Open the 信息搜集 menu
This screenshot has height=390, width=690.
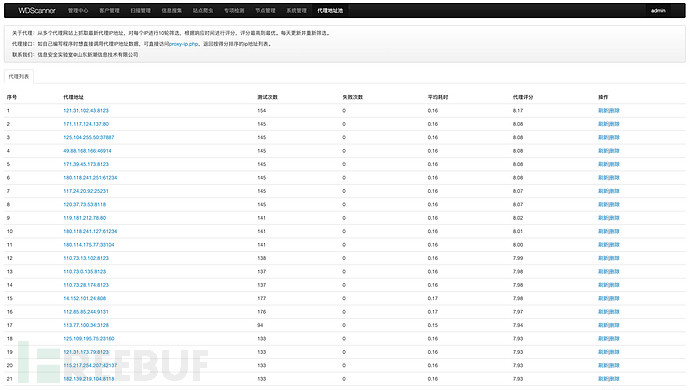[172, 11]
